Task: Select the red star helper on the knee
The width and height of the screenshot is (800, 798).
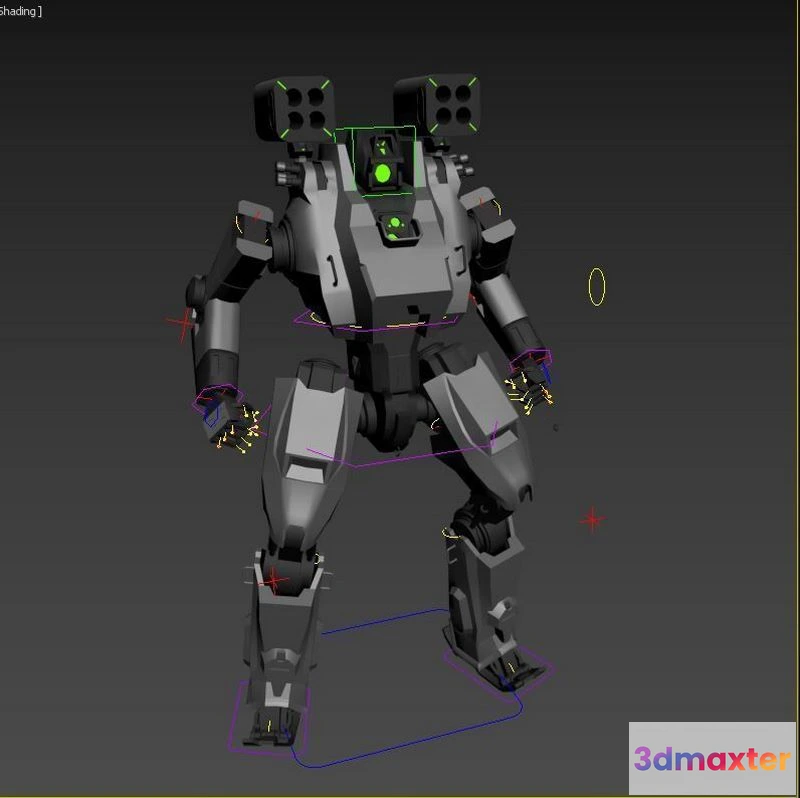Action: [x=273, y=579]
